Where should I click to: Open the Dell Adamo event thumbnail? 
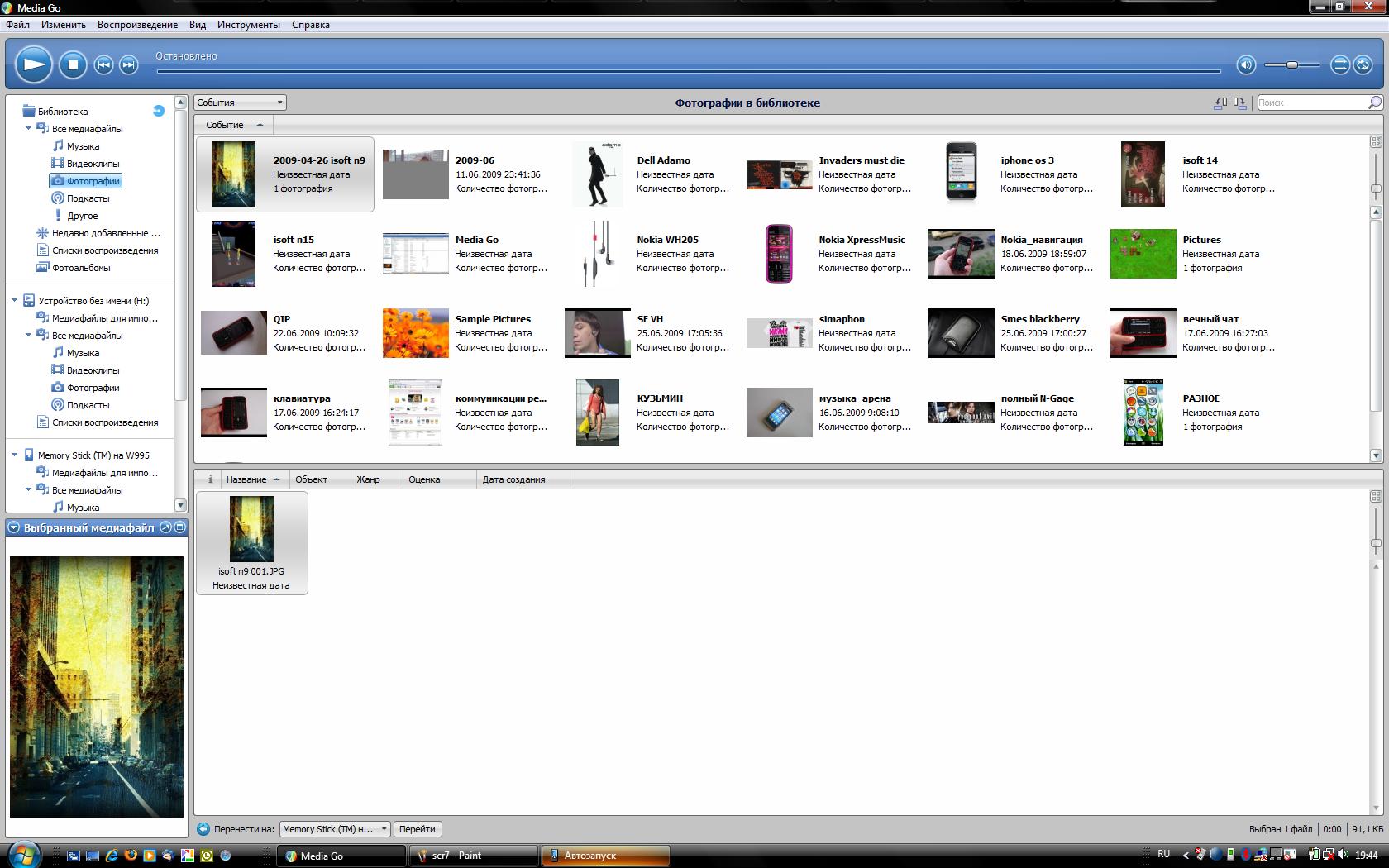coord(597,174)
